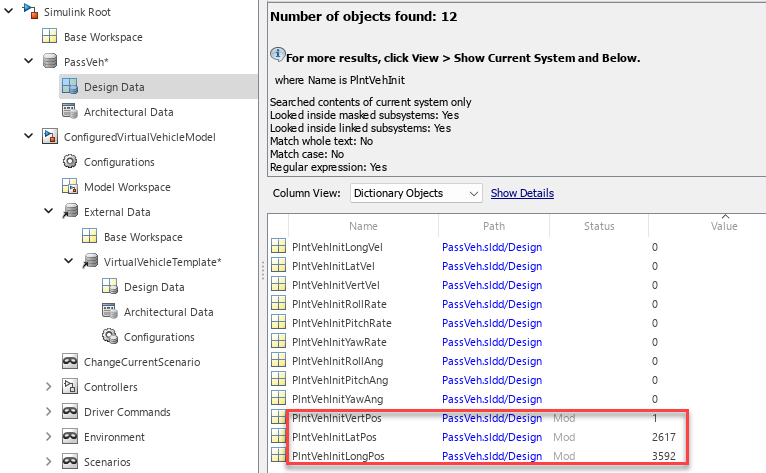This screenshot has height=473, width=766.
Task: Sort by the Name column header
Action: click(363, 227)
